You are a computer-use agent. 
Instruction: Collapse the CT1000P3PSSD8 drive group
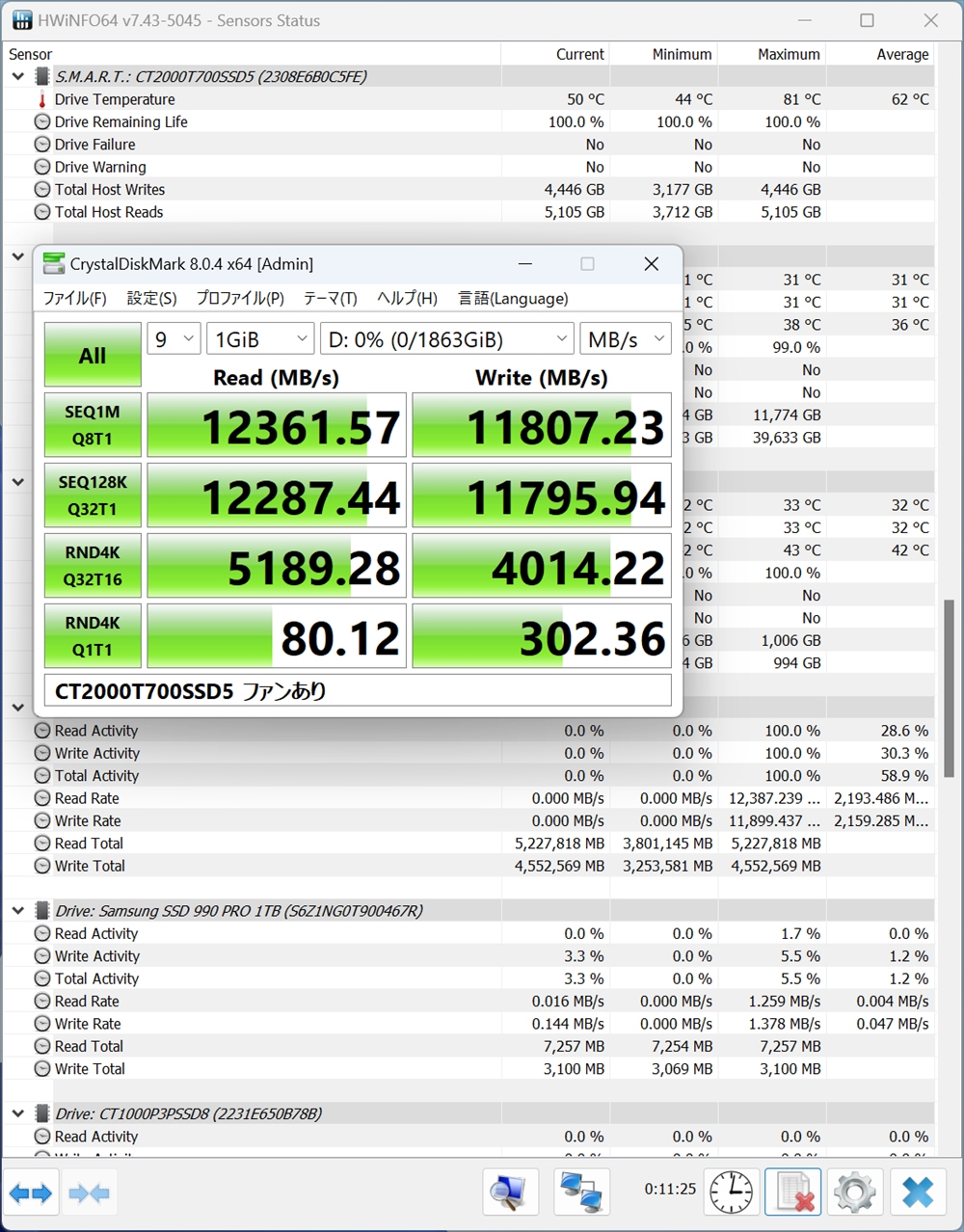click(x=18, y=1113)
